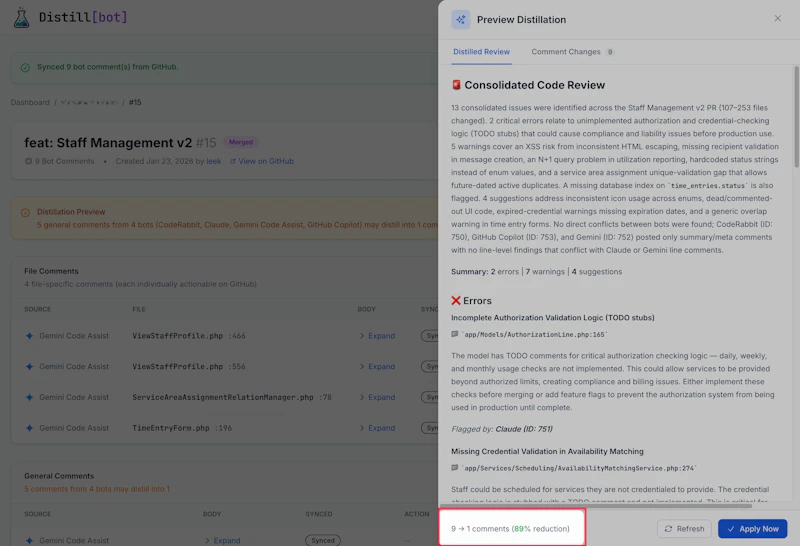Click the Gemini icon beside ViewStaffProfile.php :556
The width and height of the screenshot is (800, 546).
click(29, 366)
